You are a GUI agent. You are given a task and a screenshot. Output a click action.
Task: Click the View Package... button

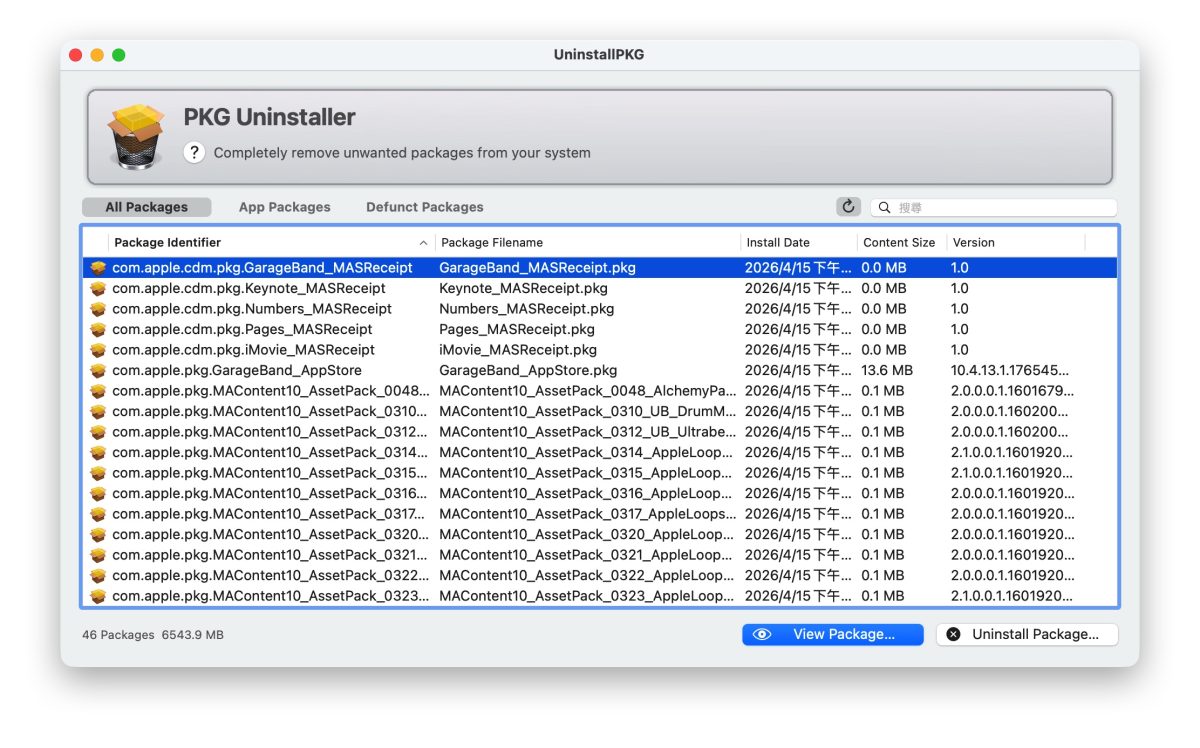833,634
